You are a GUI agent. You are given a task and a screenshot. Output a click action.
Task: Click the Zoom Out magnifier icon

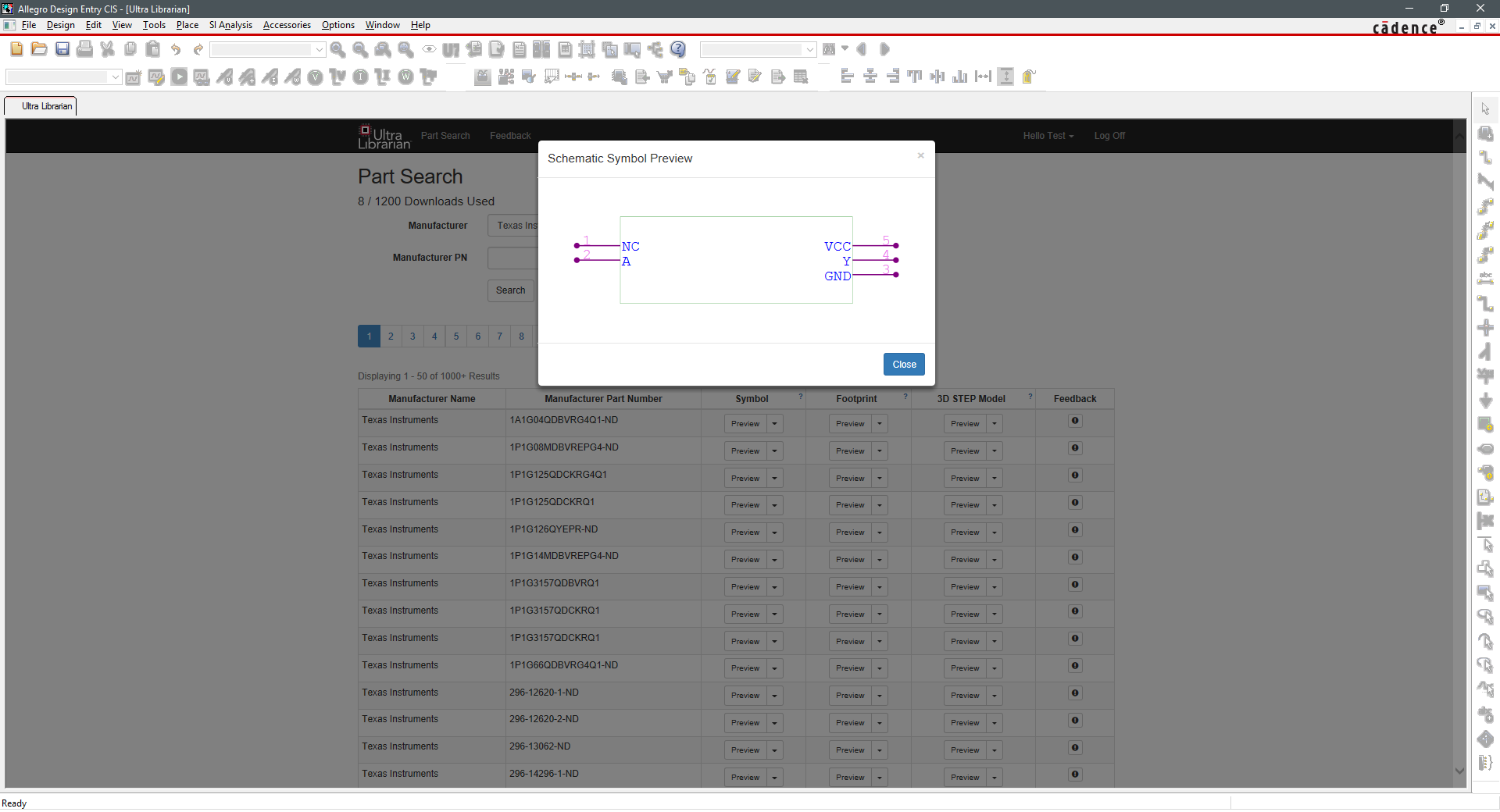pyautogui.click(x=360, y=49)
